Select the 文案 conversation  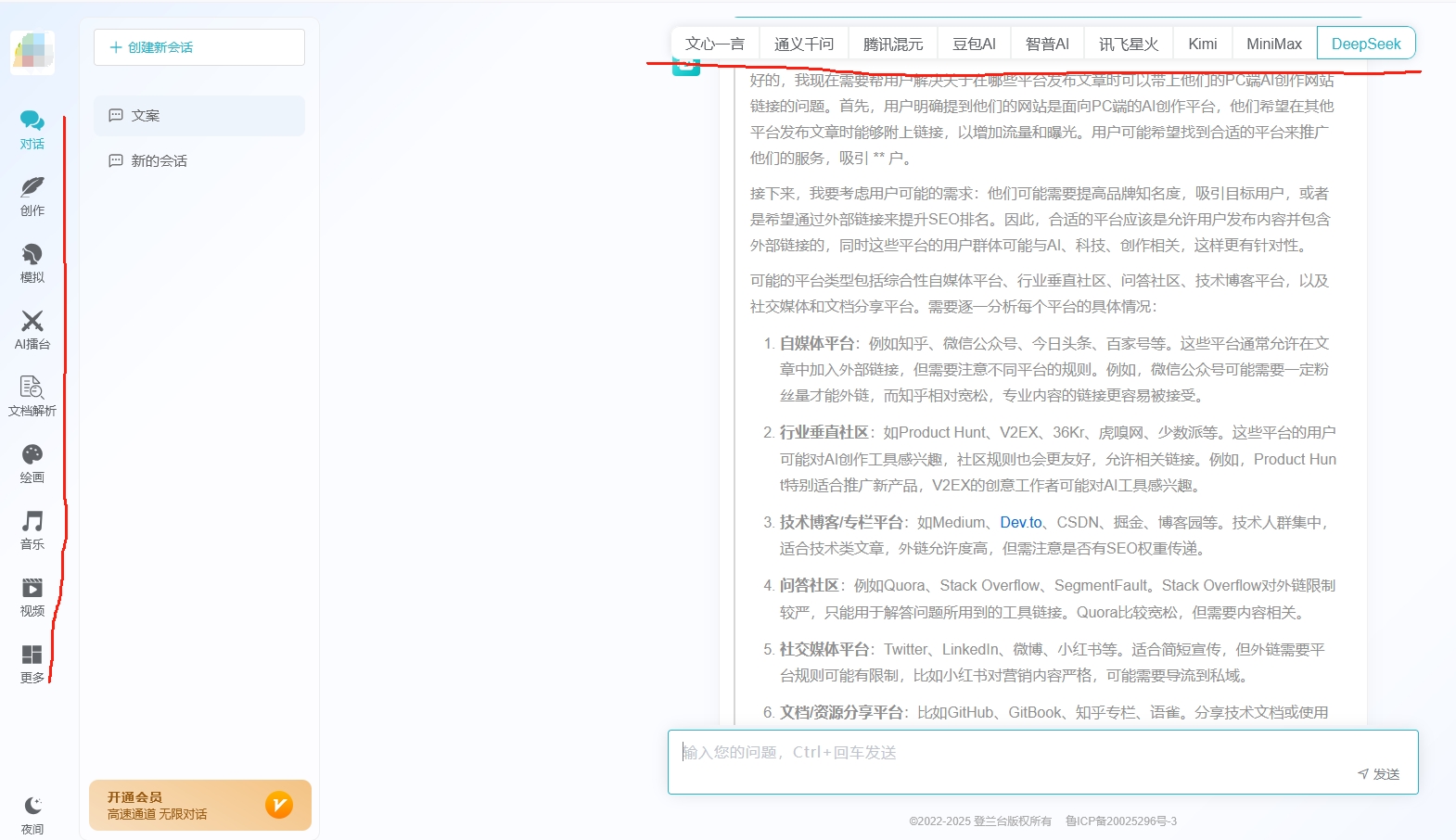(199, 116)
